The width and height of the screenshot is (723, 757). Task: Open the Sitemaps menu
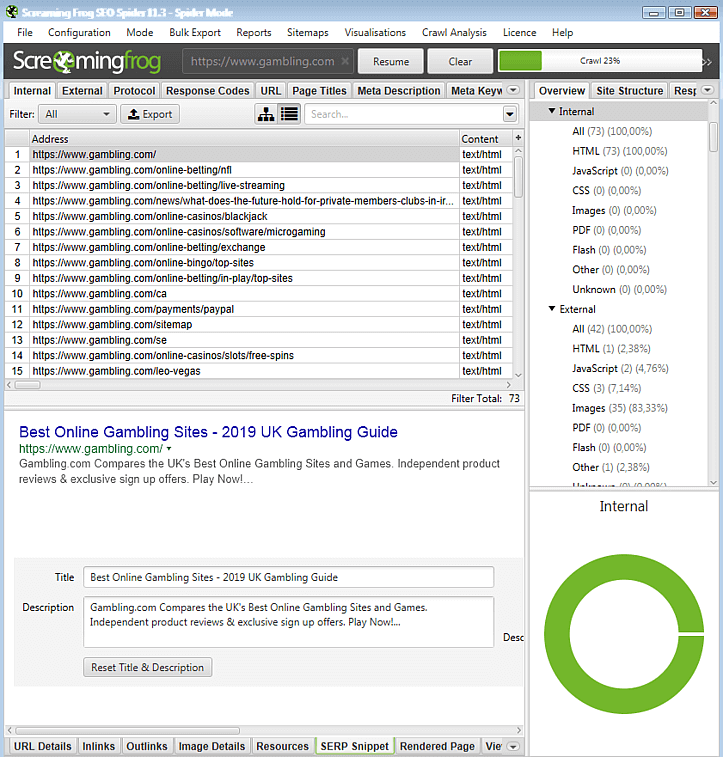coord(308,32)
